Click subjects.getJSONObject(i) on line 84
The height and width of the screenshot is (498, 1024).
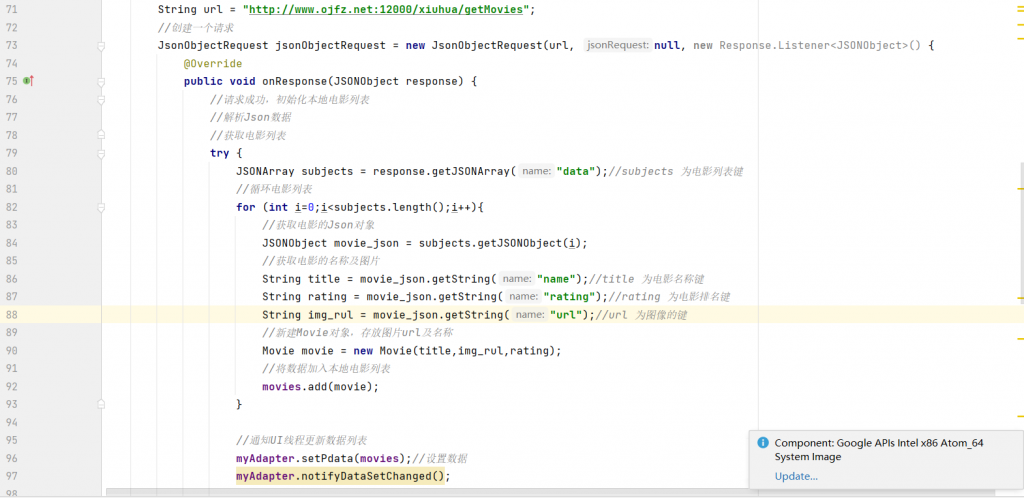500,243
